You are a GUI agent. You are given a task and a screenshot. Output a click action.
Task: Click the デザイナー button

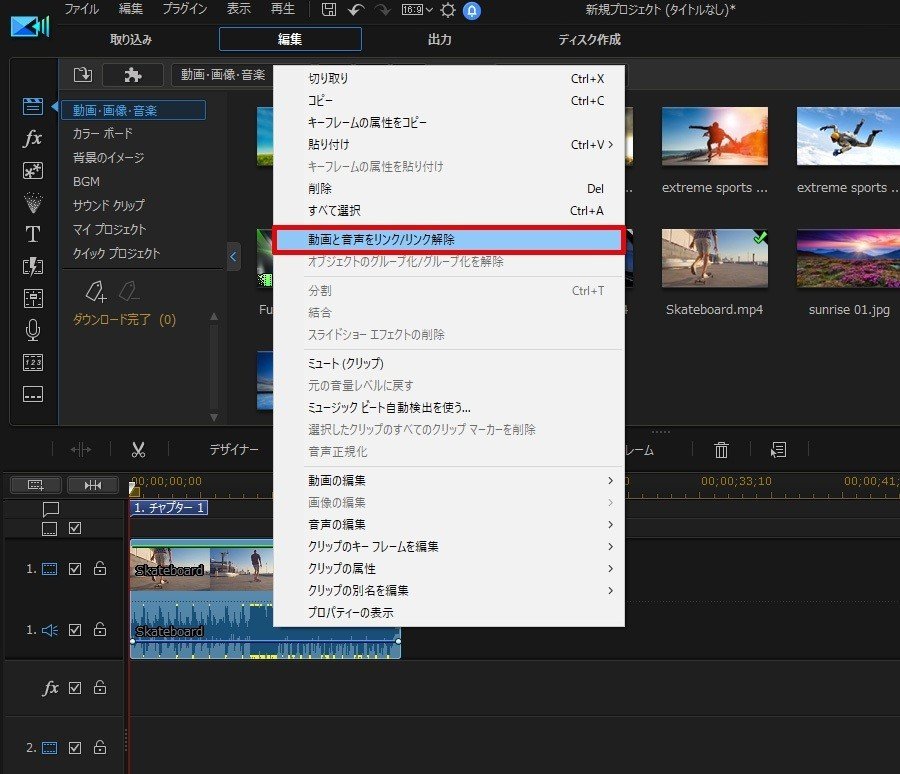coord(235,449)
